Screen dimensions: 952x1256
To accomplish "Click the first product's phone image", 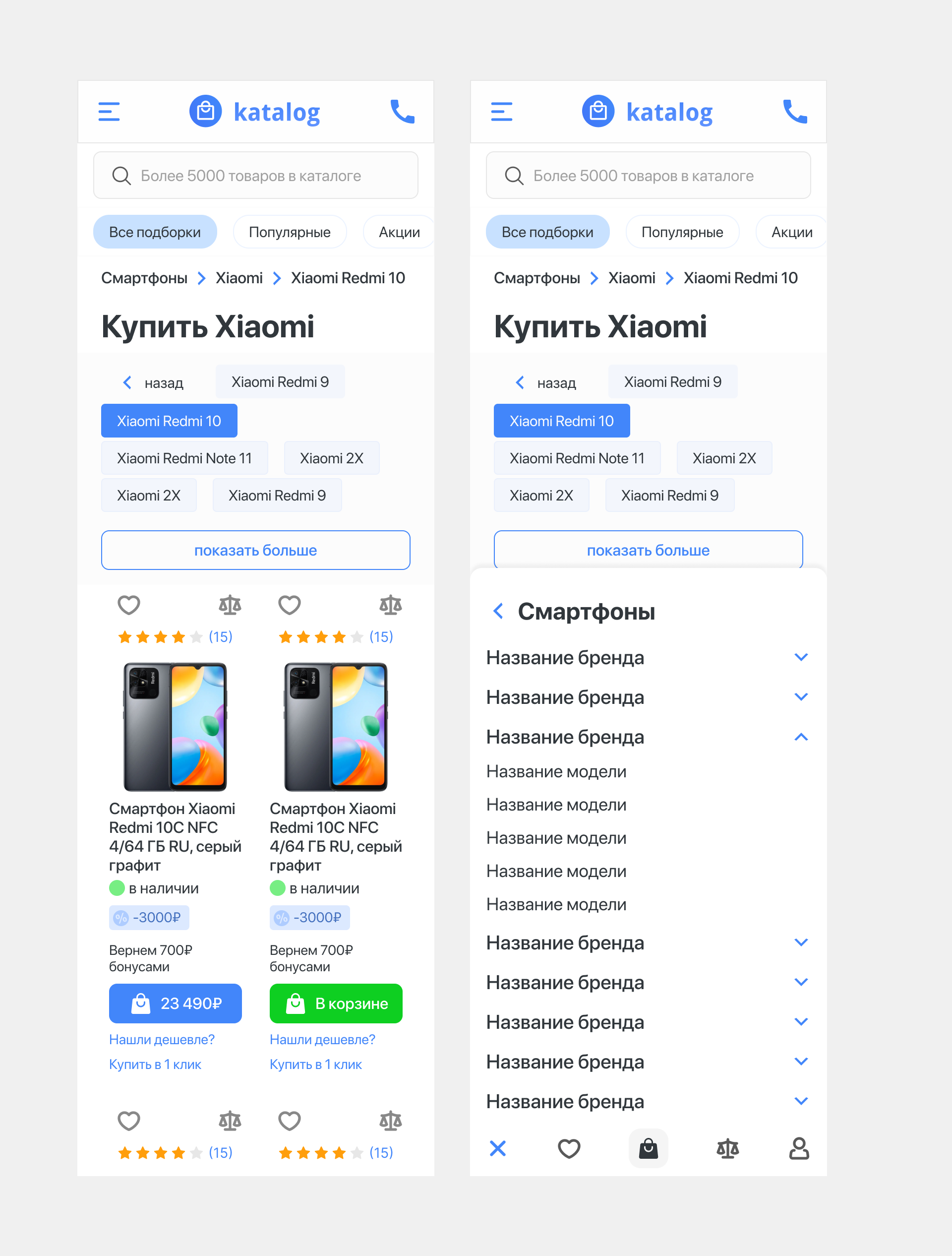I will pyautogui.click(x=176, y=727).
